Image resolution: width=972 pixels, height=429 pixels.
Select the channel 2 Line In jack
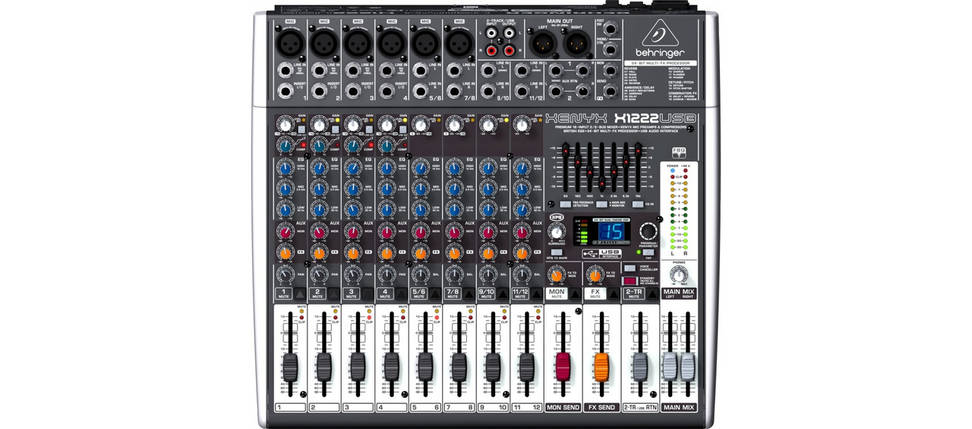coord(319,70)
